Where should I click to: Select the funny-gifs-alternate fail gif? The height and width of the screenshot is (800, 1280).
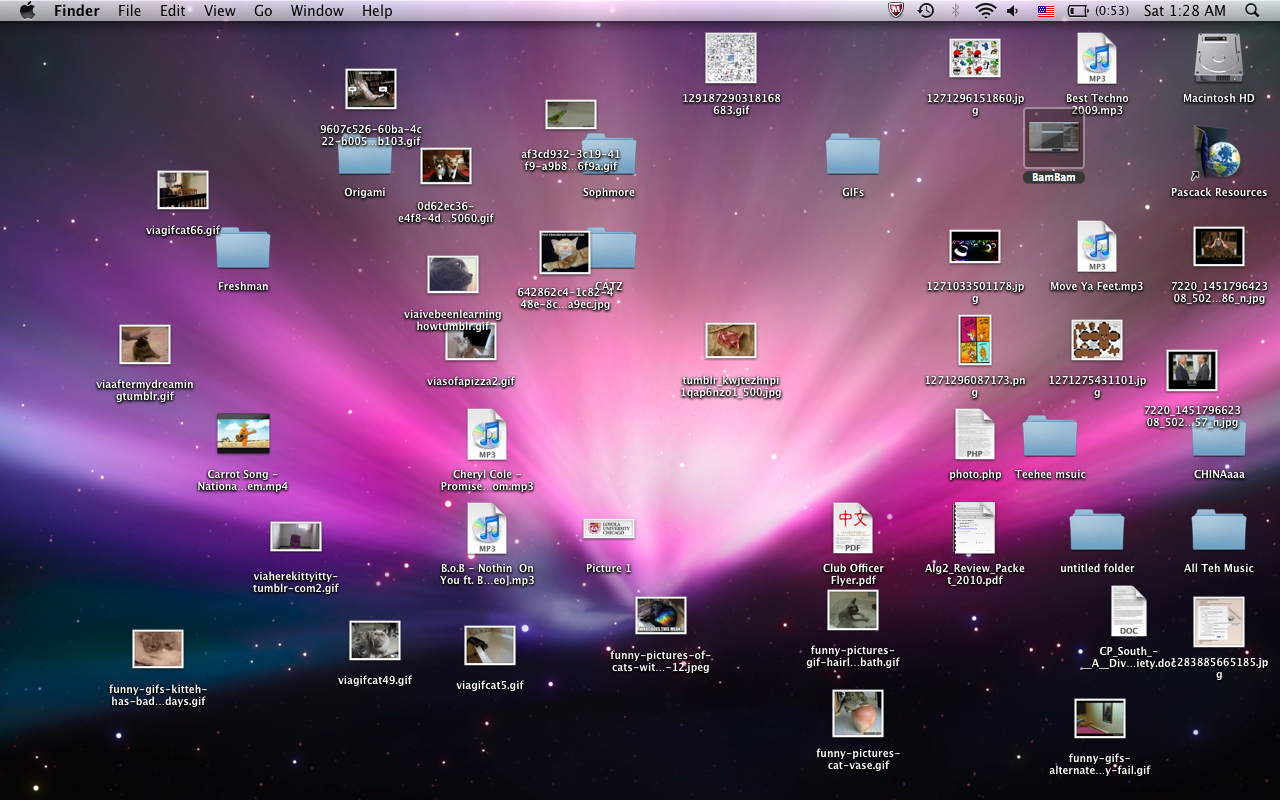[x=1100, y=718]
